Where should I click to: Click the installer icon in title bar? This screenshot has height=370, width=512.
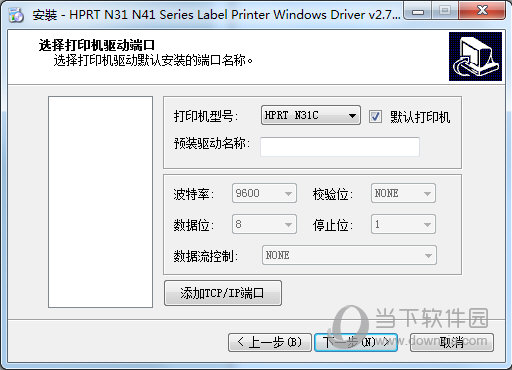(x=16, y=15)
